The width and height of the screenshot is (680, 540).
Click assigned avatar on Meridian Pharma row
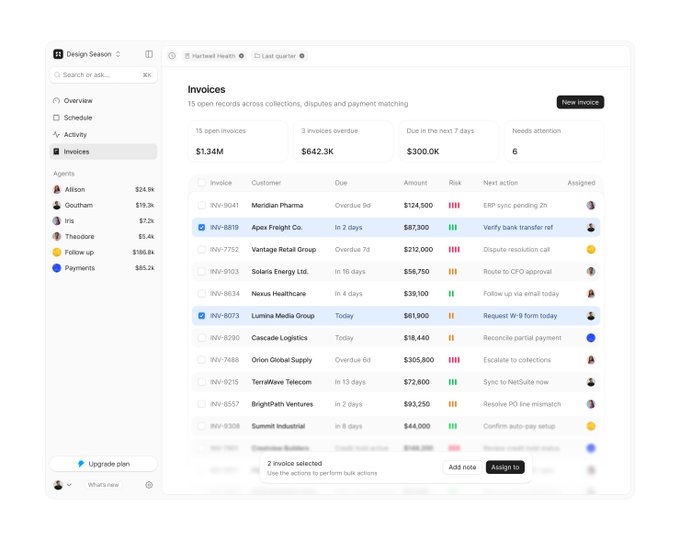coord(591,205)
